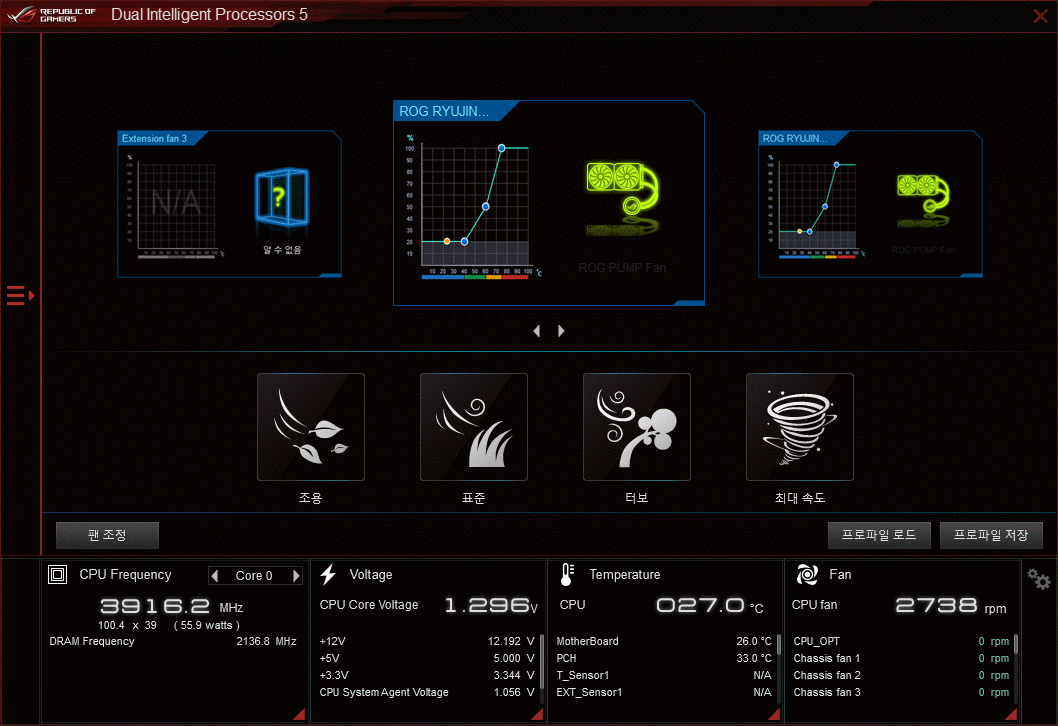1058x726 pixels.
Task: Click the middle blue point on center fan curve
Action: (x=486, y=206)
